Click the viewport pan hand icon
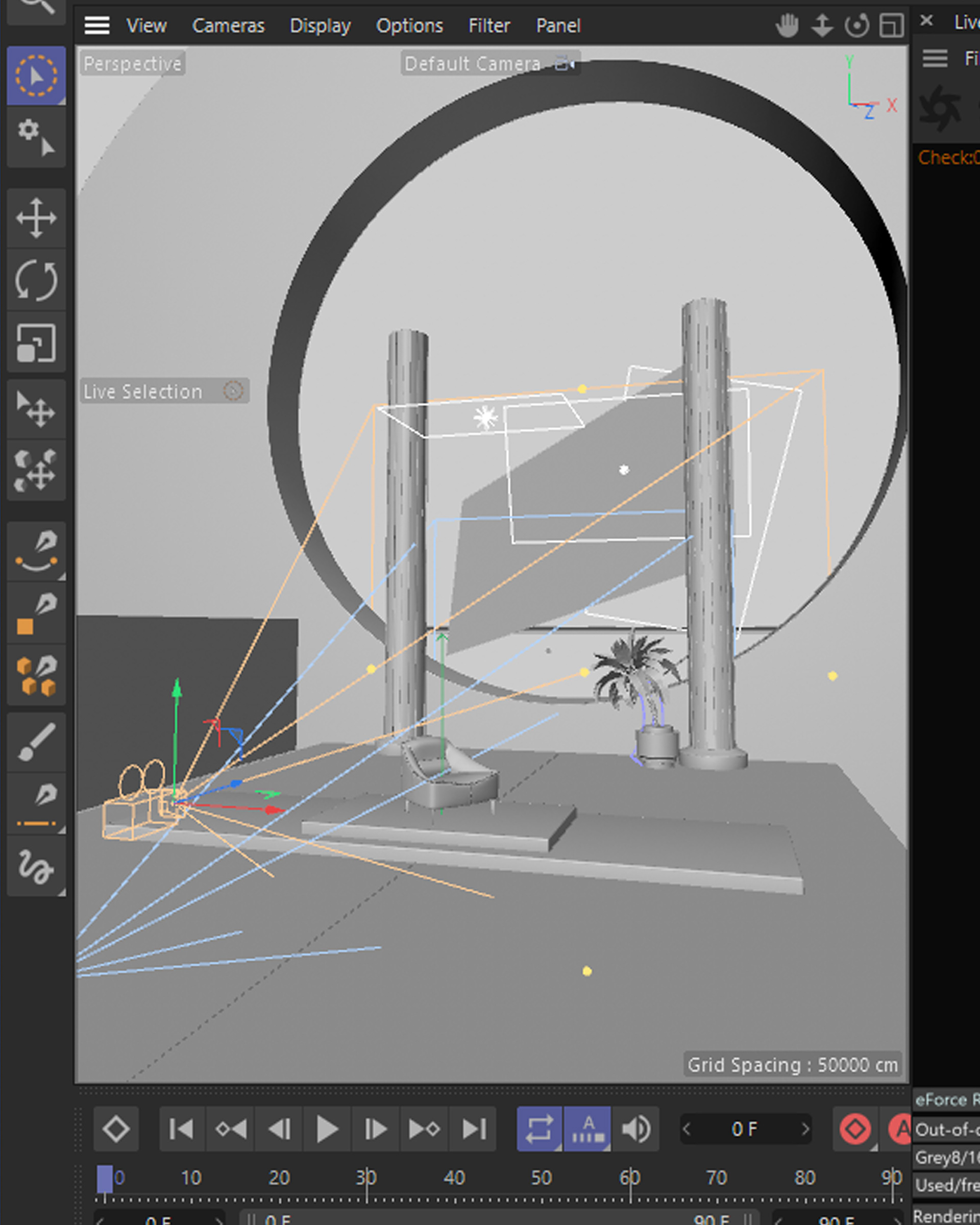Screen dimensions: 980x1225 (x=787, y=26)
